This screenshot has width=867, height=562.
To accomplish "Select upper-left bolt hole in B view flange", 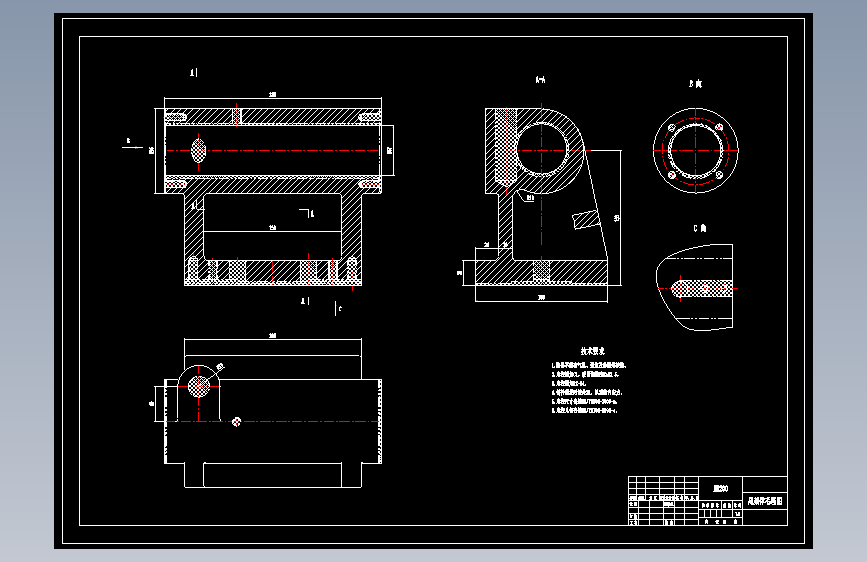I will click(672, 128).
